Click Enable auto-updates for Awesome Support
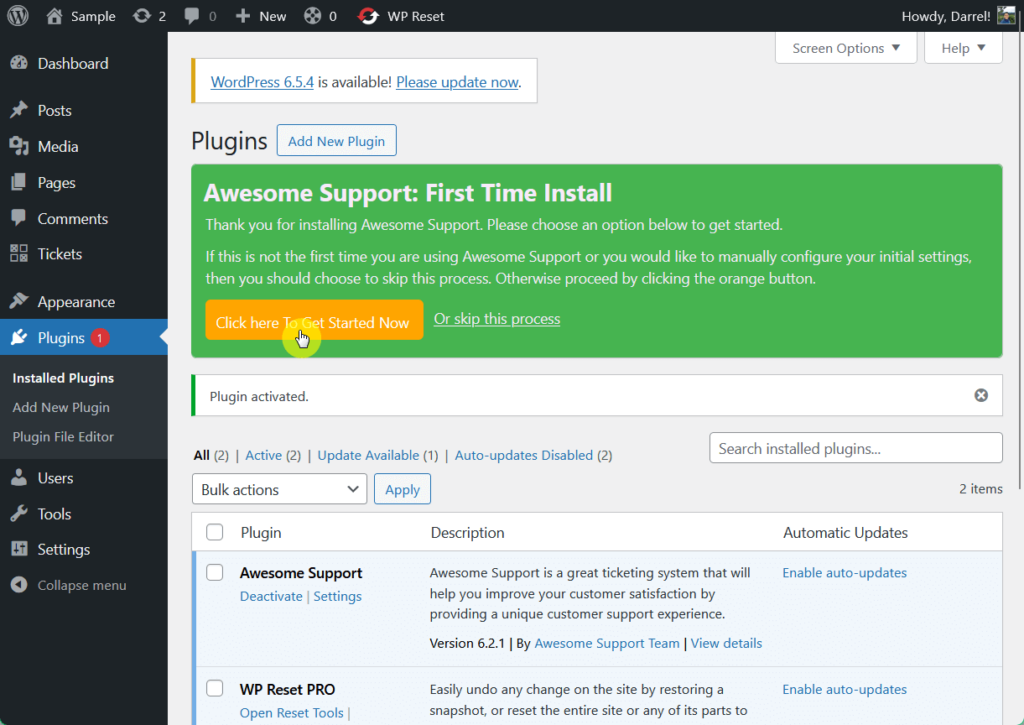This screenshot has width=1024, height=725. [x=844, y=573]
